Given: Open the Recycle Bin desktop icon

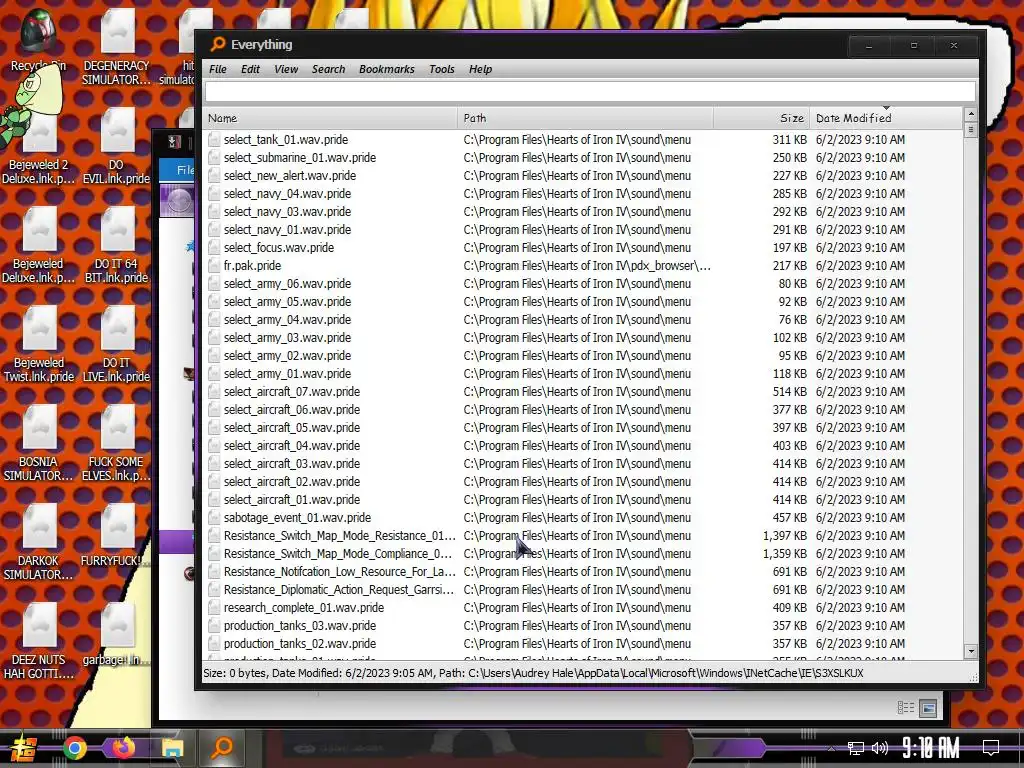Looking at the screenshot, I should pyautogui.click(x=39, y=40).
